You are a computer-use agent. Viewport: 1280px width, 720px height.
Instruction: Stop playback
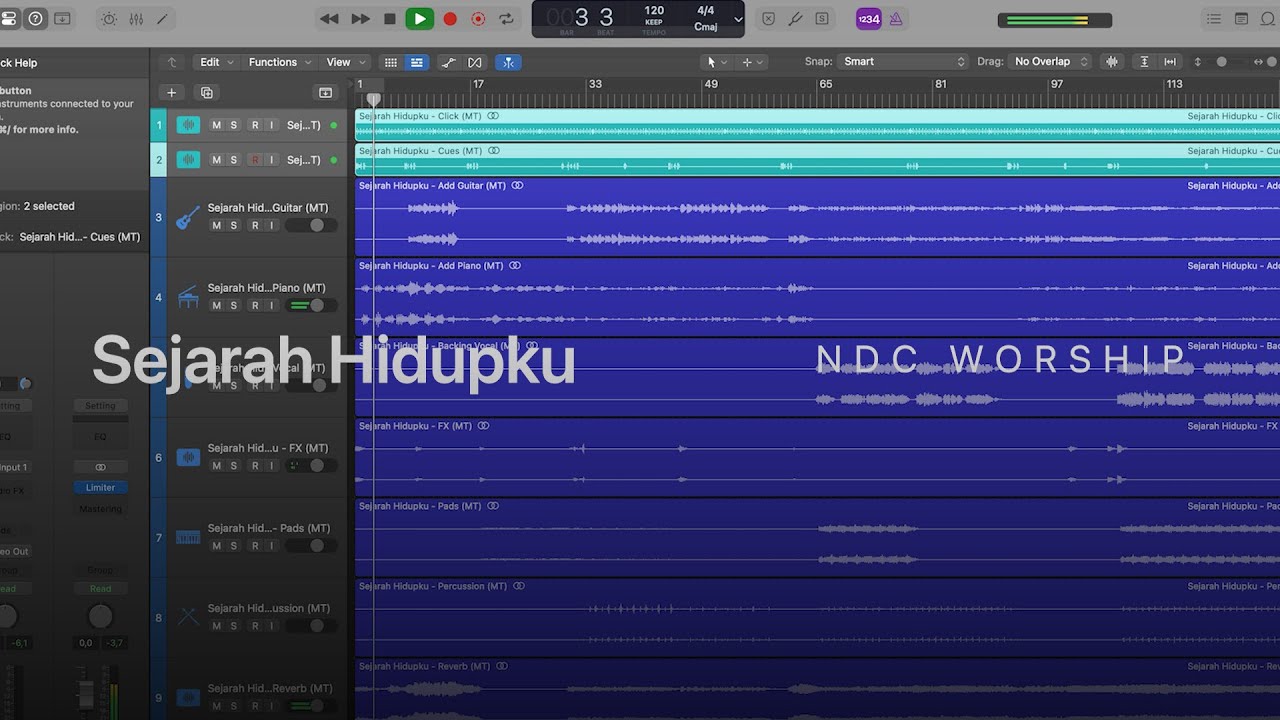pyautogui.click(x=390, y=18)
